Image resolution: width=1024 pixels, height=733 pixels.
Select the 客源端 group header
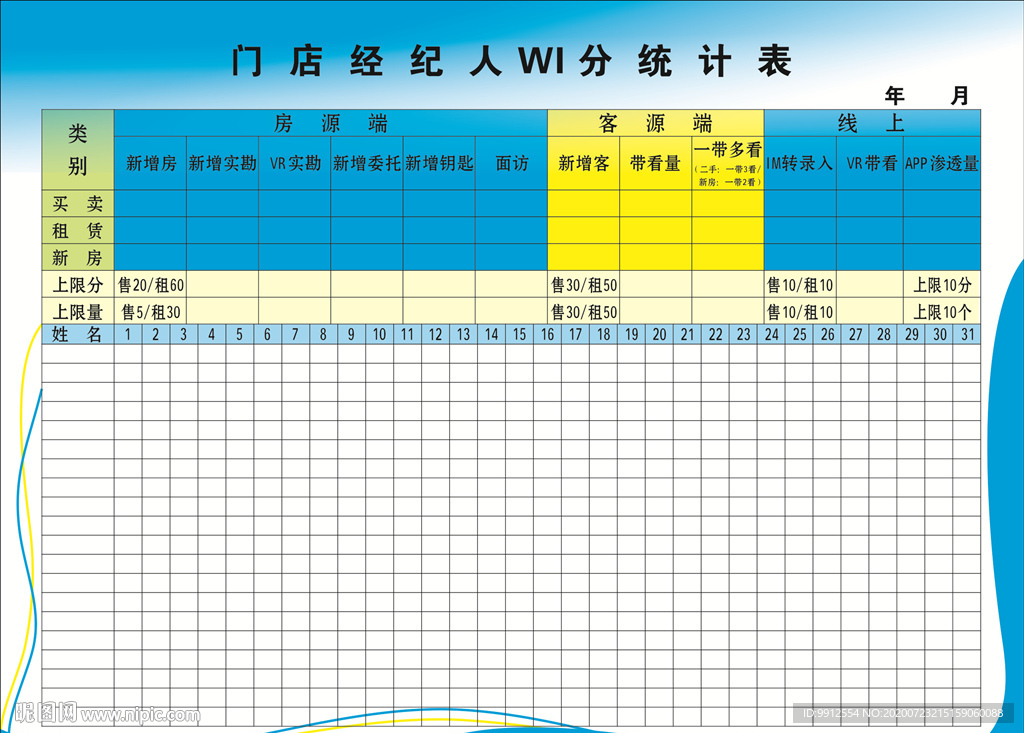656,123
